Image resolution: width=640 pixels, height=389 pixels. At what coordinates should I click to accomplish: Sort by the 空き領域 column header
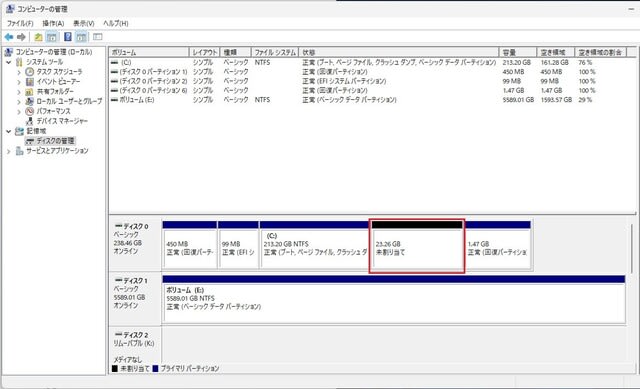point(556,52)
